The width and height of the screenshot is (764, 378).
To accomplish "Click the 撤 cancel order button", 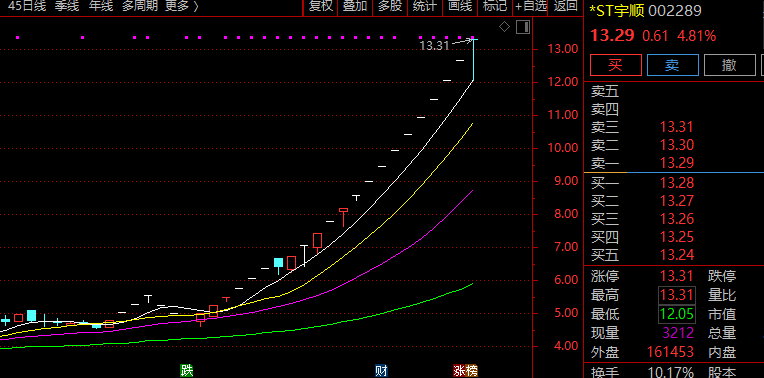I will 729,65.
